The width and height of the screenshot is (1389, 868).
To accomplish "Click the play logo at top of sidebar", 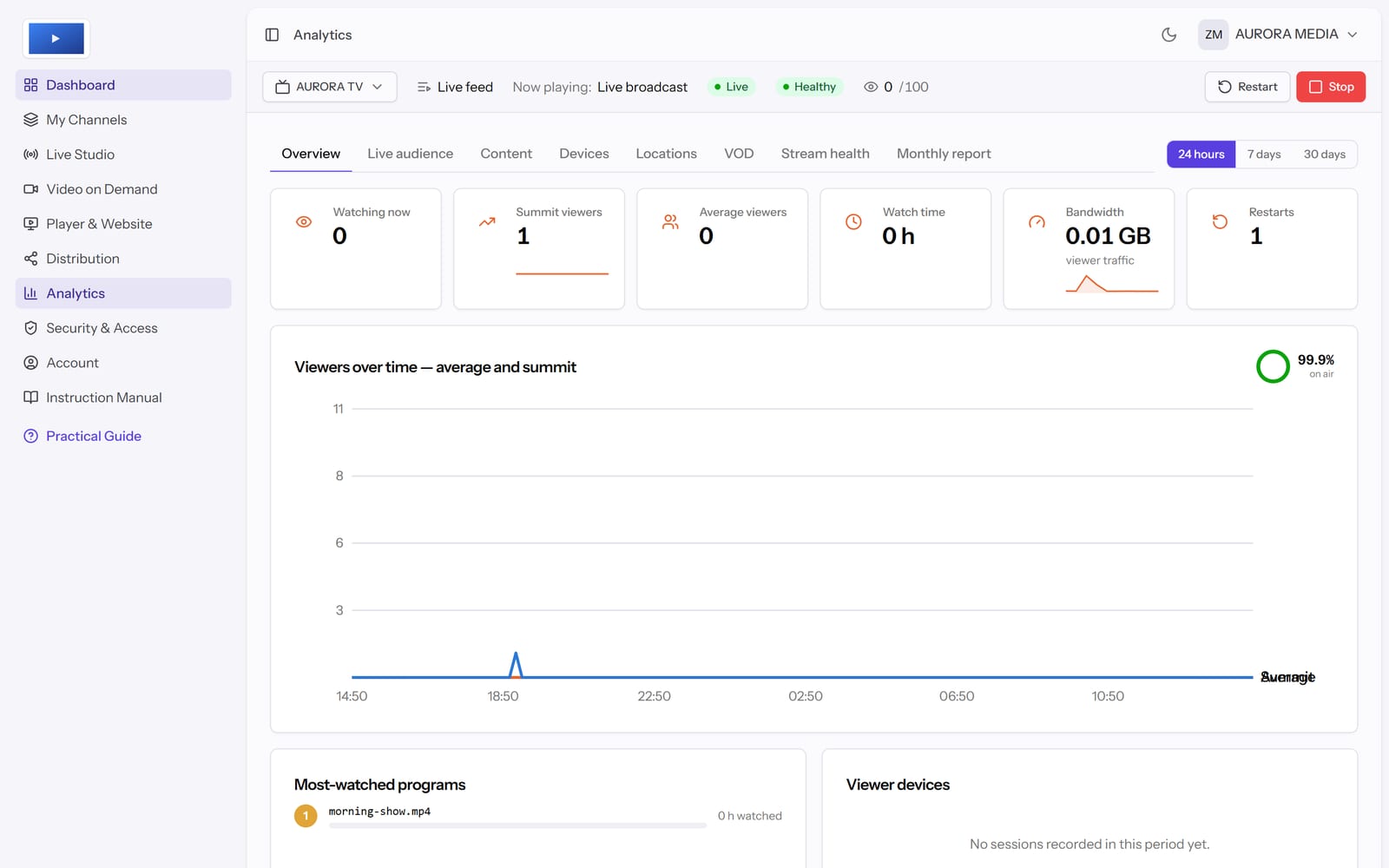I will [x=56, y=39].
